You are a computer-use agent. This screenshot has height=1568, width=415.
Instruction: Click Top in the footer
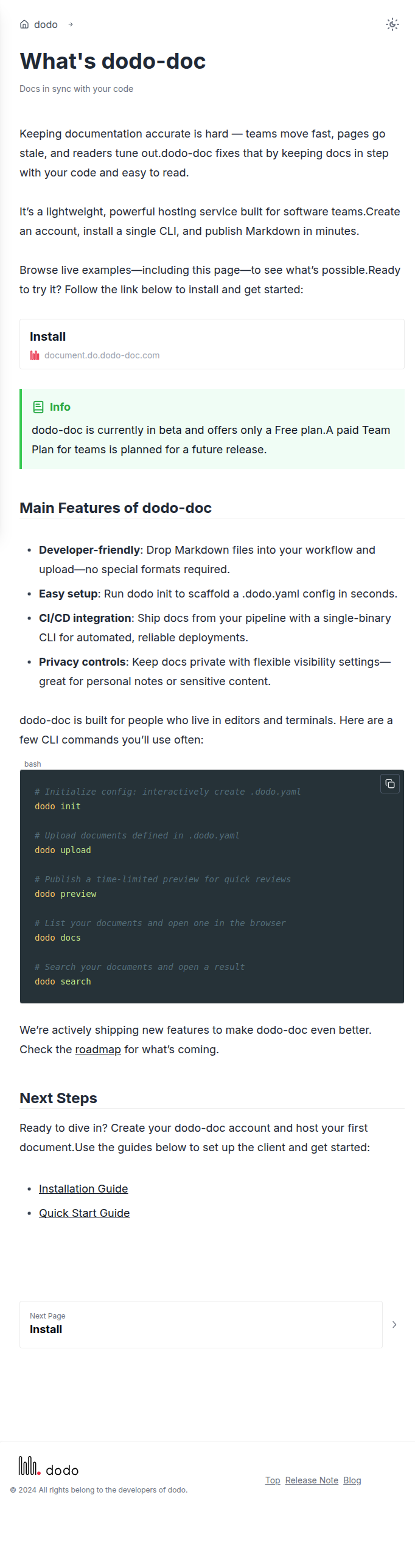tap(273, 1480)
